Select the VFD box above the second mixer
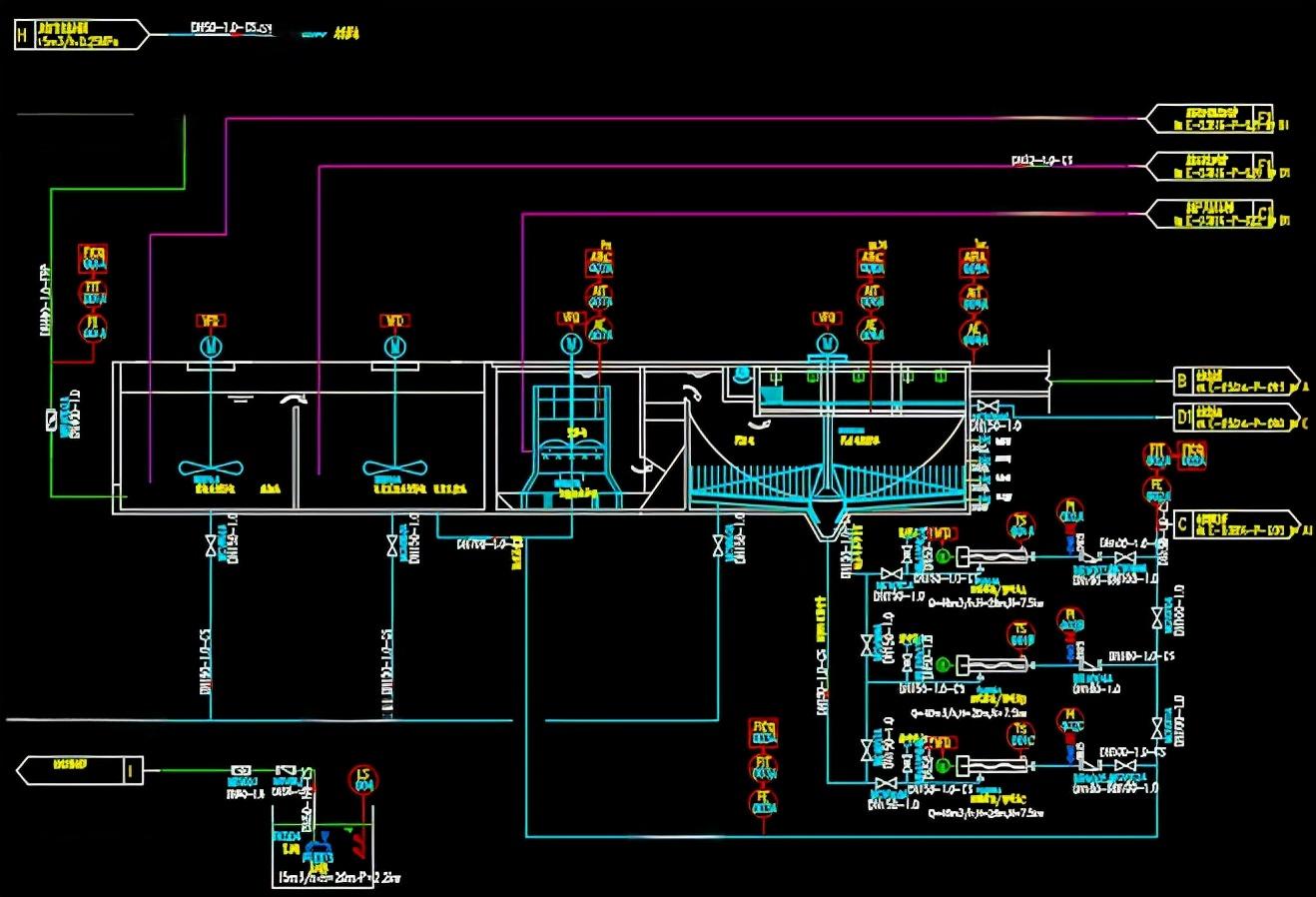 tap(395, 321)
